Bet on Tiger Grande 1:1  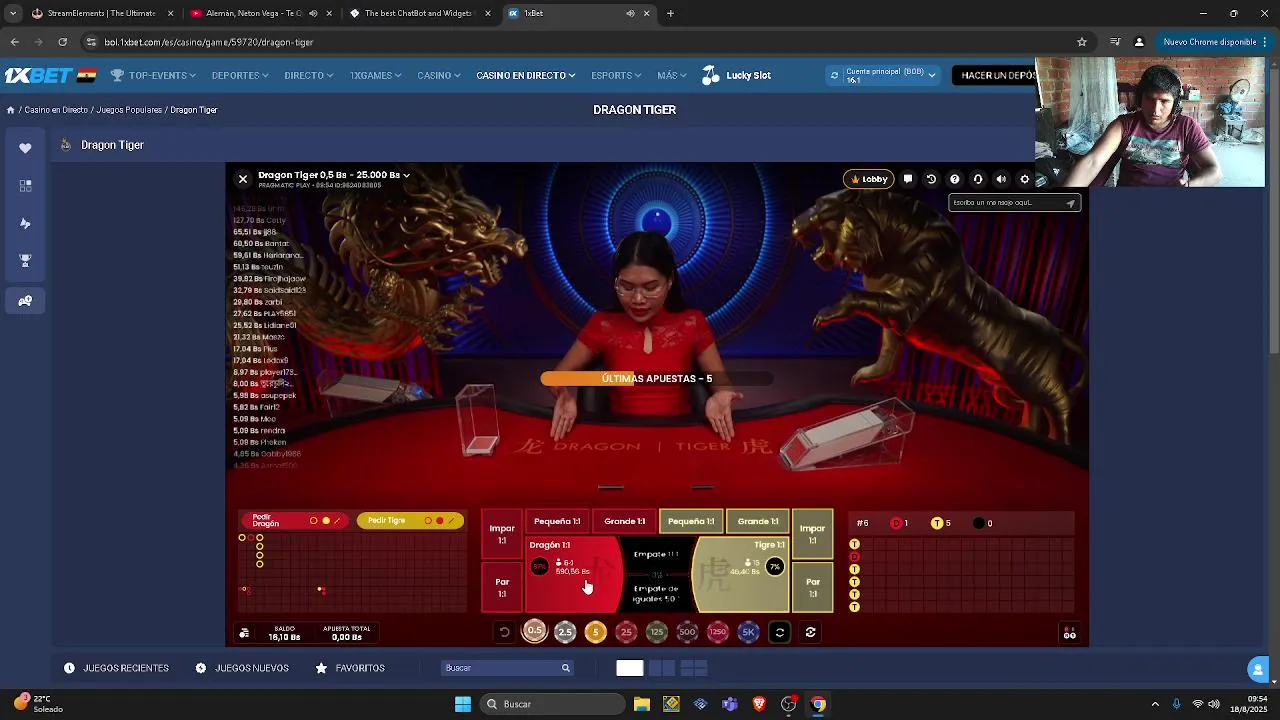click(758, 521)
